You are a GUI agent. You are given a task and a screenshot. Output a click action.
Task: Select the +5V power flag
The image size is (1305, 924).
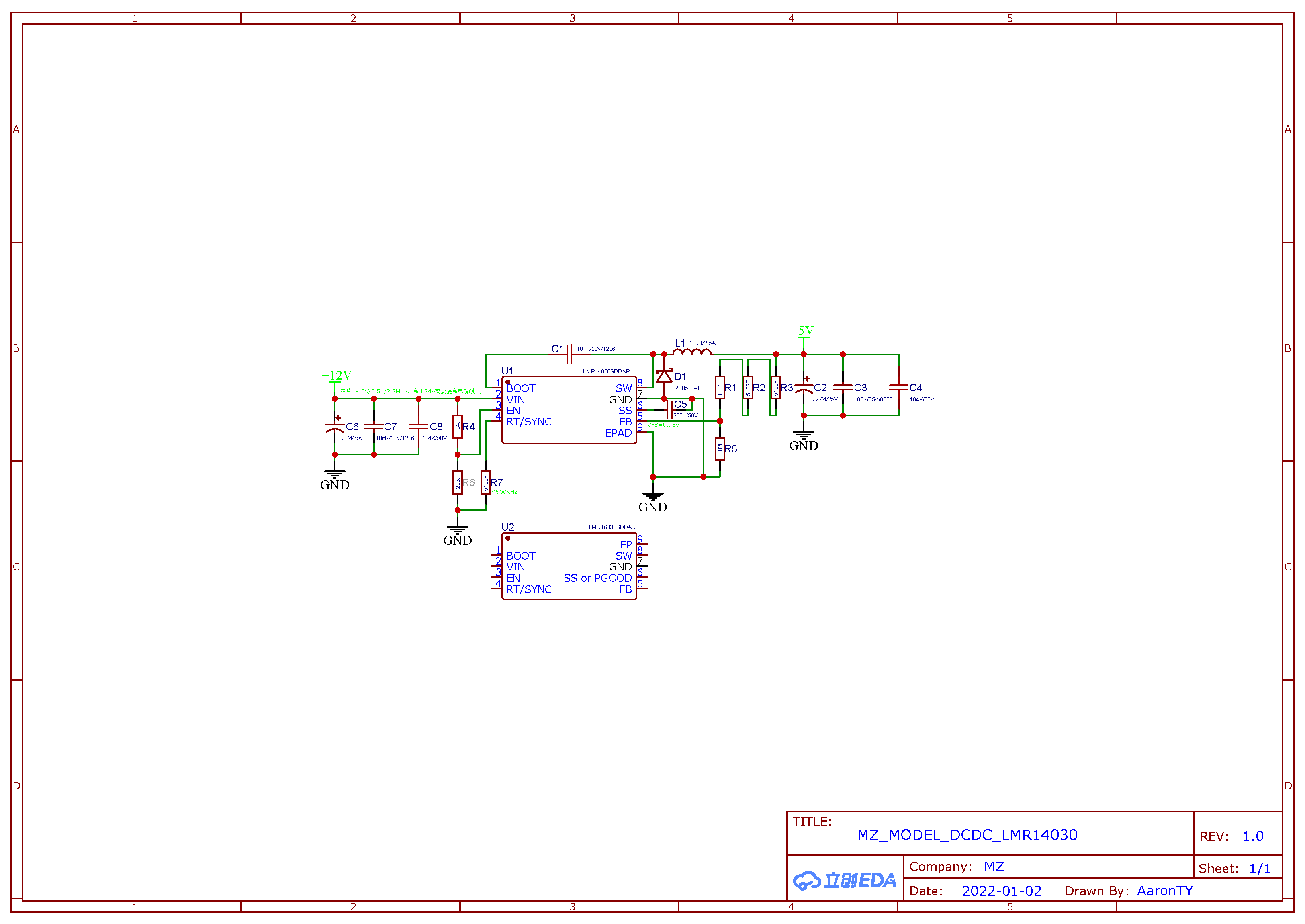(802, 332)
